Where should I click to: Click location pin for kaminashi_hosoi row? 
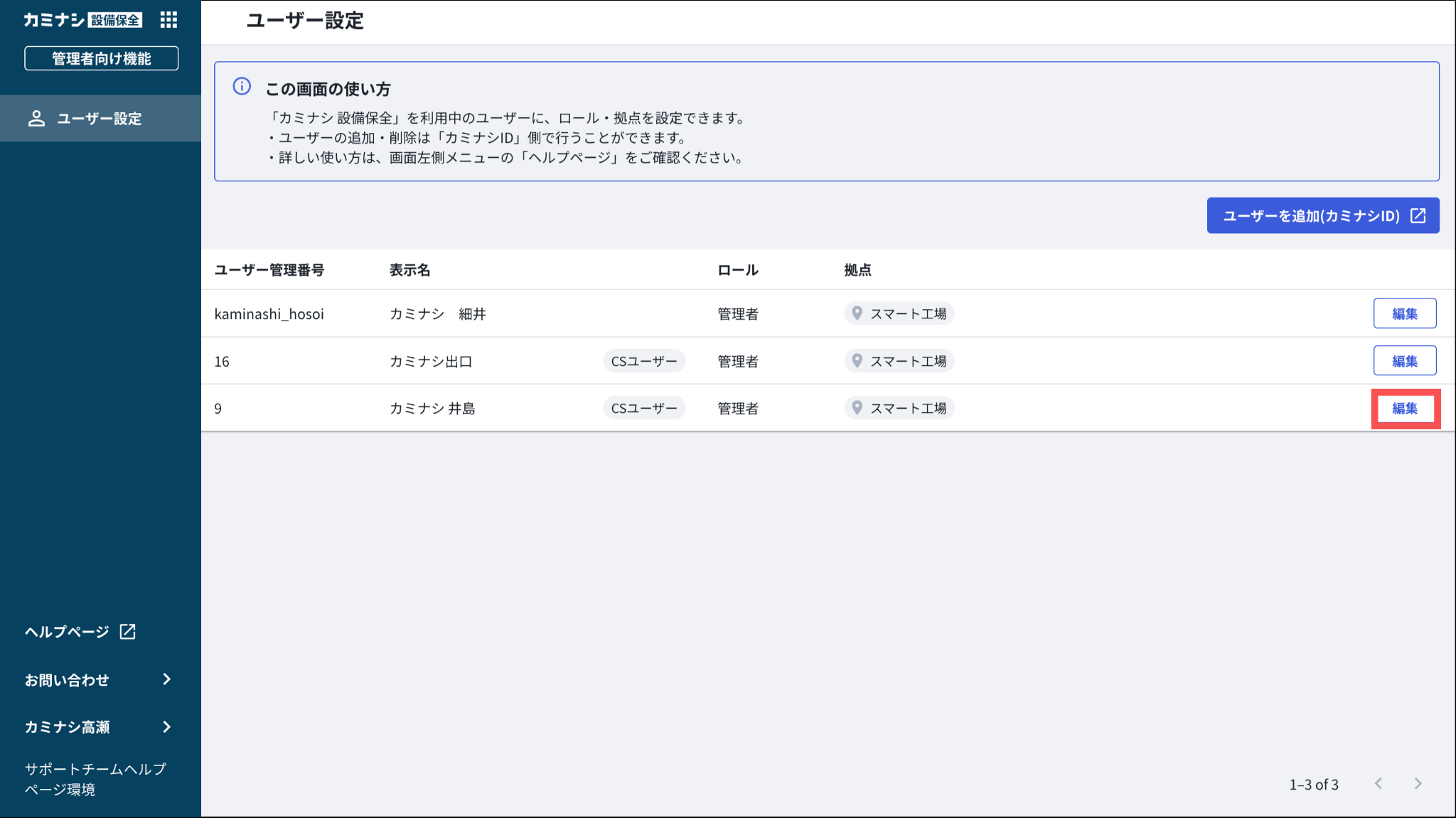click(x=857, y=313)
